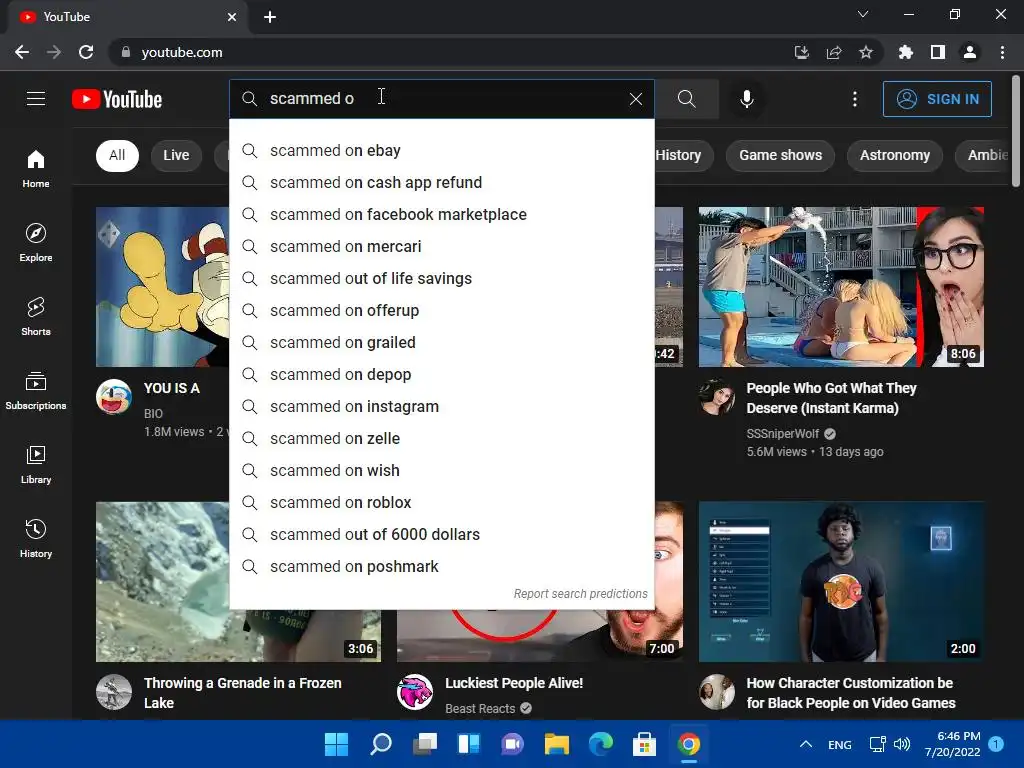
Task: Open the Chrome extensions puzzle icon
Action: 905,52
